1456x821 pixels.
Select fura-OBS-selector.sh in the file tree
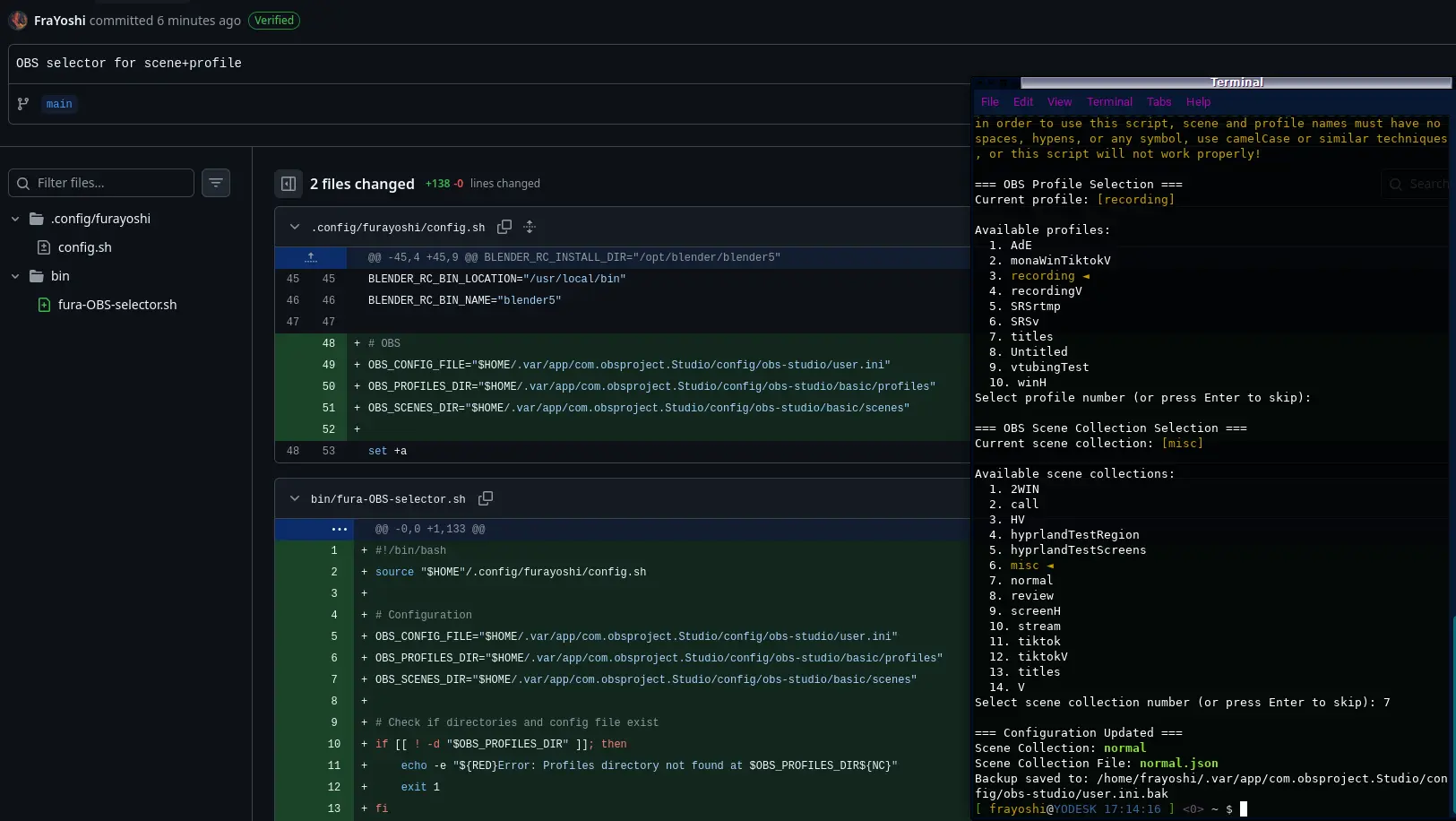116,305
